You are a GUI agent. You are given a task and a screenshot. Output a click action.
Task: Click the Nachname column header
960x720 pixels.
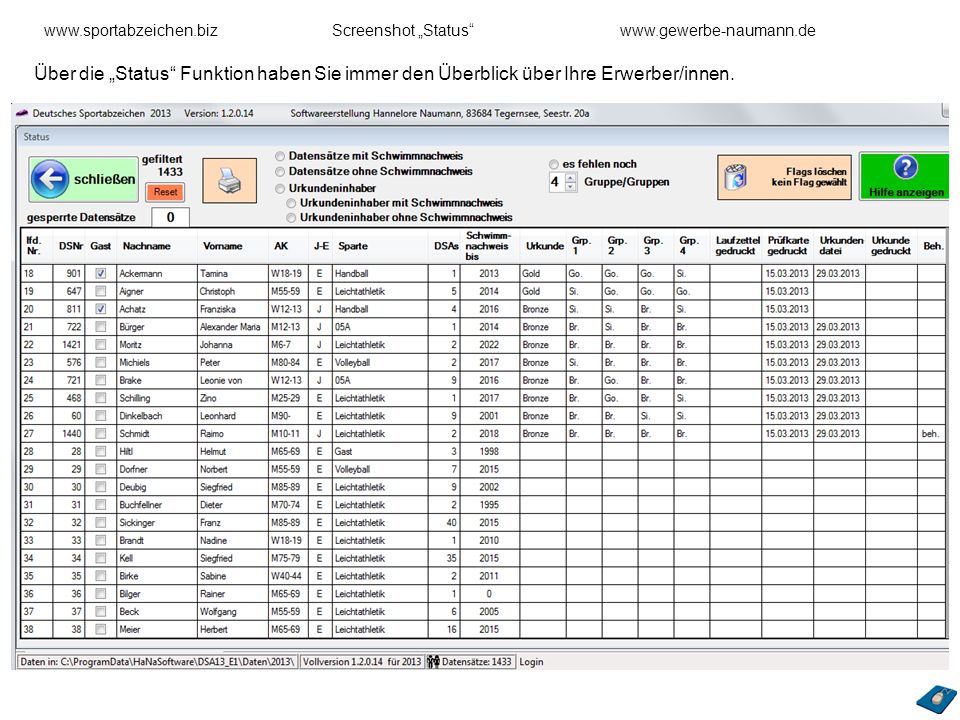click(x=157, y=246)
